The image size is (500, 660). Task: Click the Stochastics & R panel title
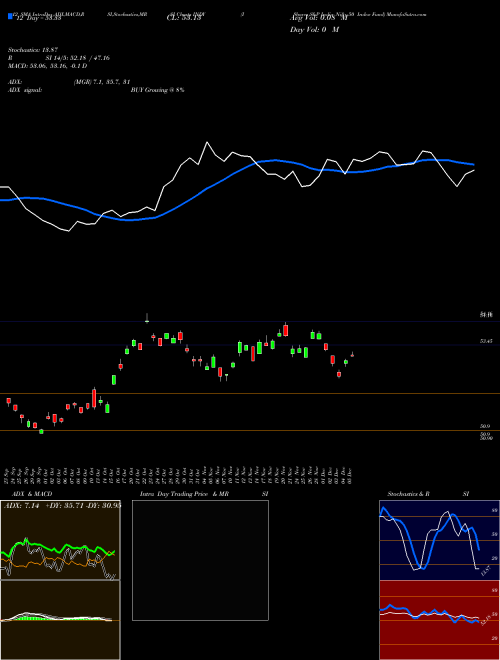[x=409, y=494]
